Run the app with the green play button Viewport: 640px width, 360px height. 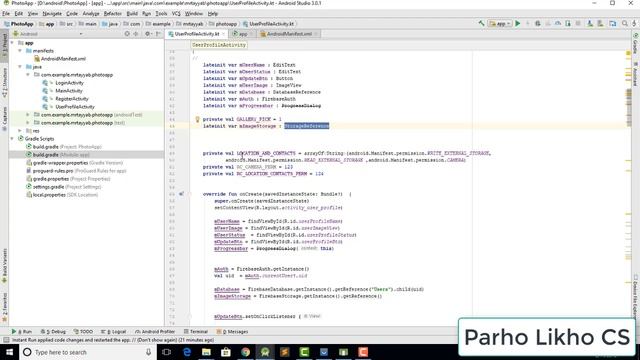tap(518, 24)
